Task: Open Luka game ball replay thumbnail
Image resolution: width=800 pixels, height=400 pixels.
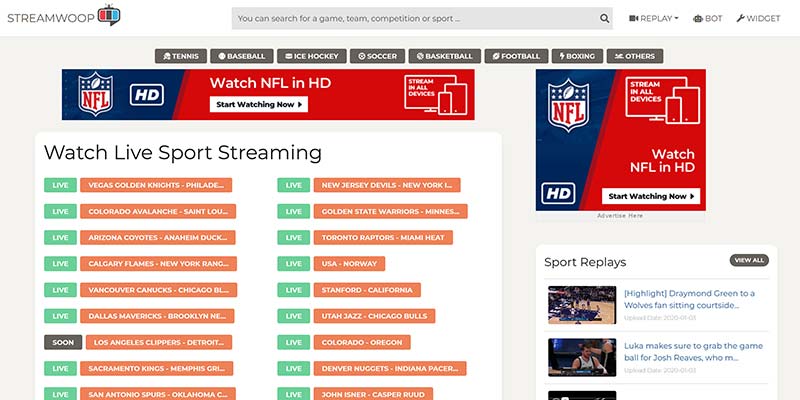Action: [582, 357]
